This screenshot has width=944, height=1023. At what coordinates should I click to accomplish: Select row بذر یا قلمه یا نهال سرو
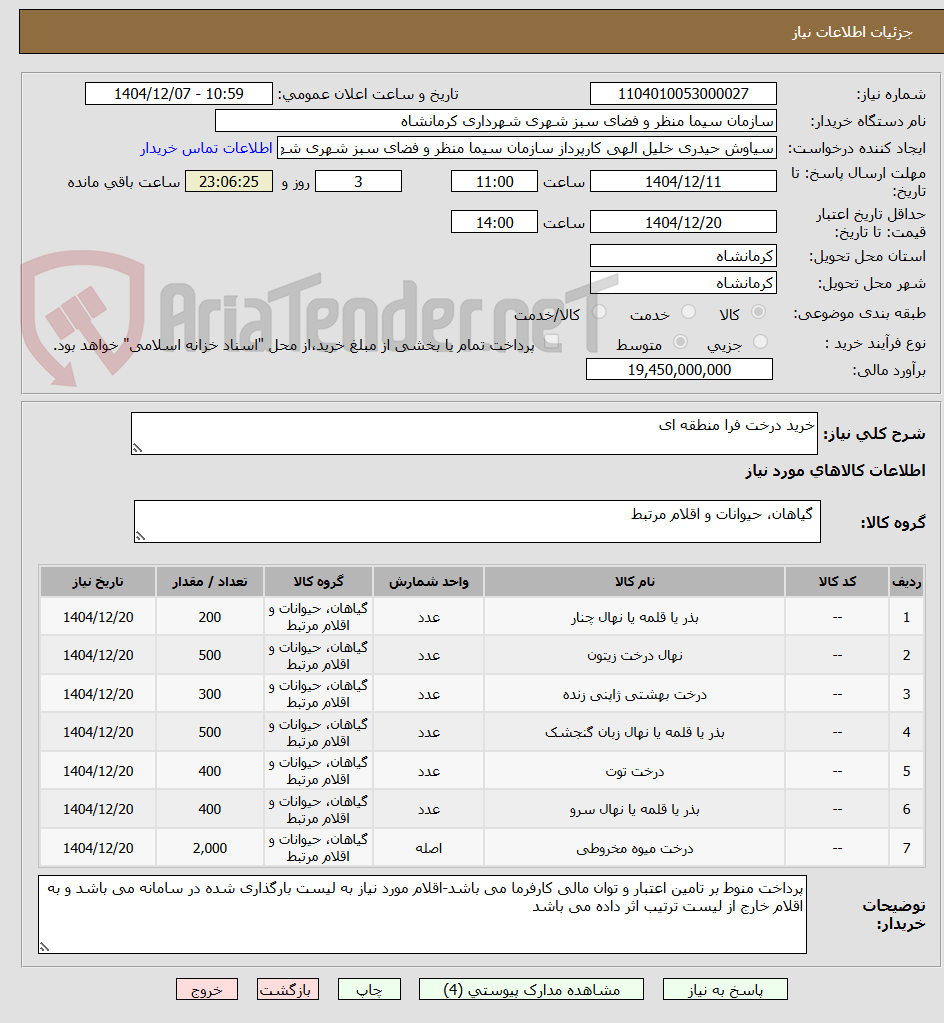(x=481, y=809)
